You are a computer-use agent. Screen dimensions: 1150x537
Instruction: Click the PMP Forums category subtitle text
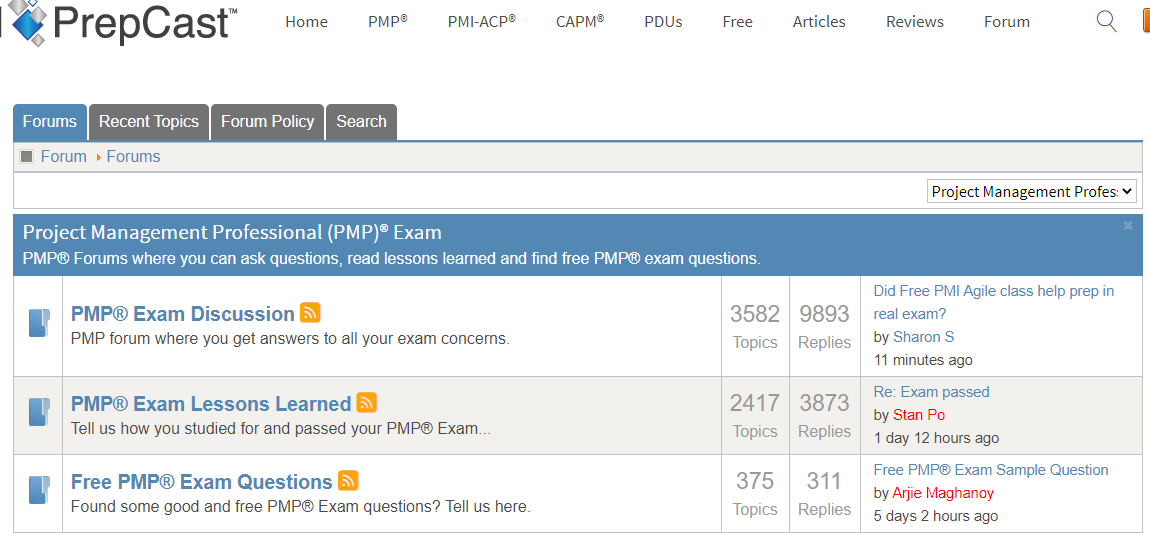[x=392, y=259]
